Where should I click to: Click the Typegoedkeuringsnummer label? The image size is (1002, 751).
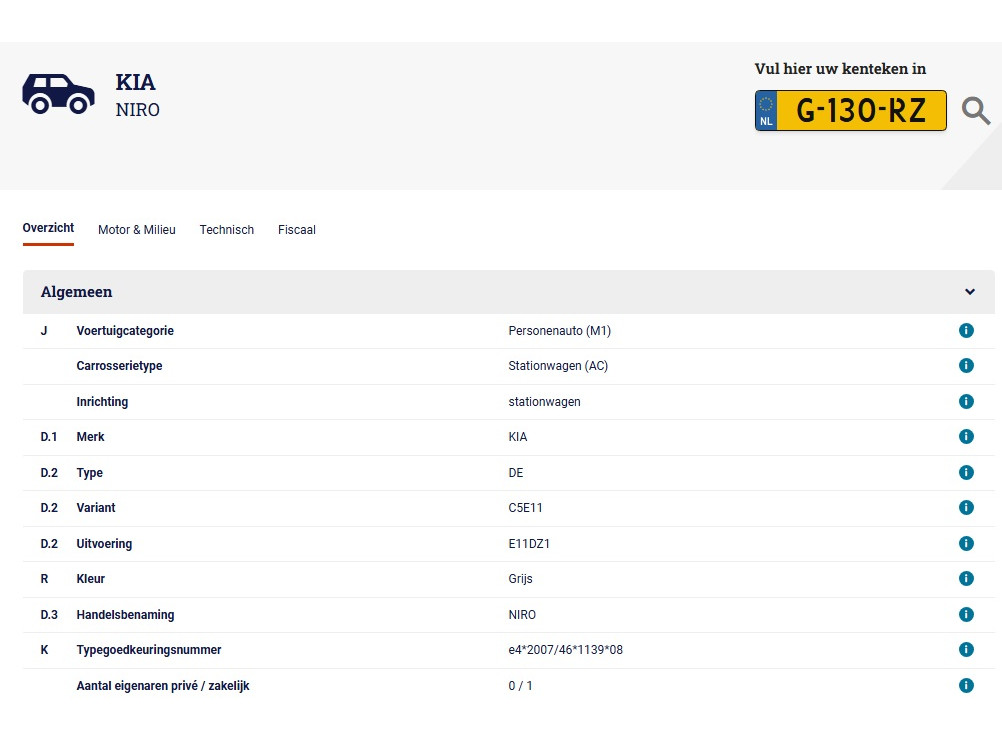tap(149, 649)
